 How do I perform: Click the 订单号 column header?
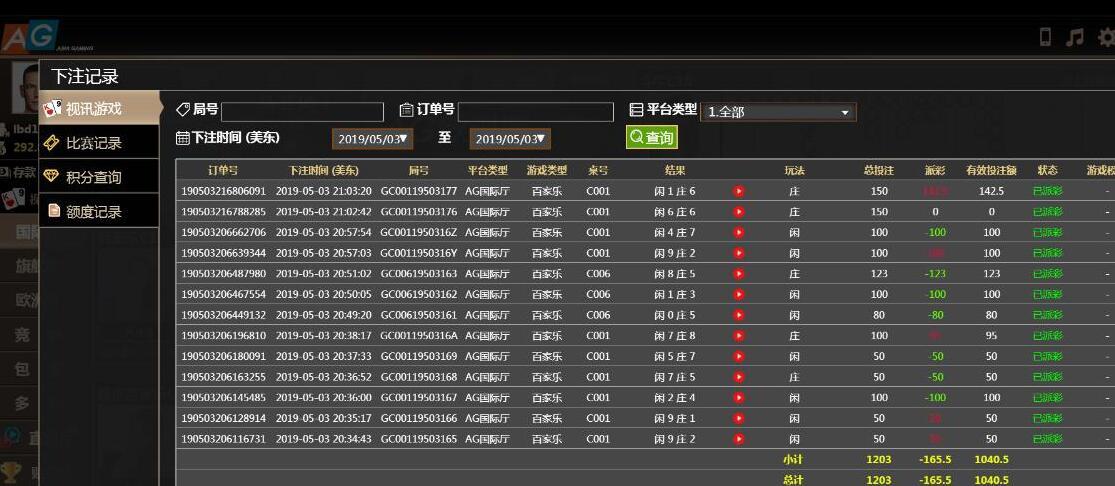pos(223,171)
